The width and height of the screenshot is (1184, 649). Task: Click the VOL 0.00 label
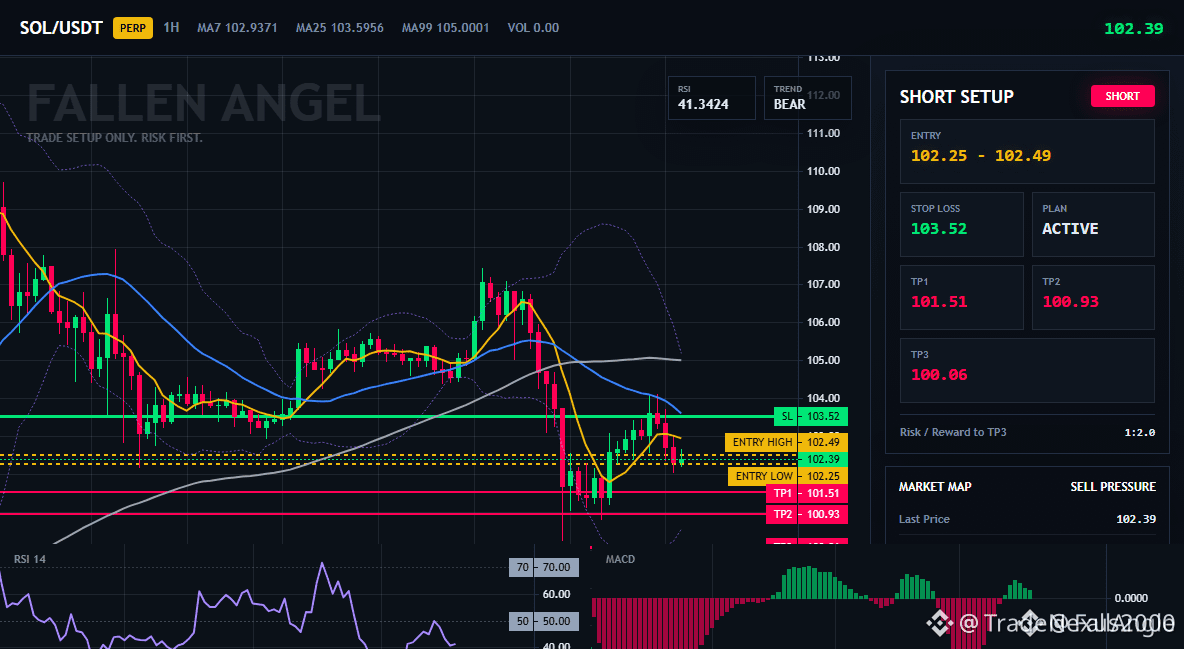click(533, 28)
